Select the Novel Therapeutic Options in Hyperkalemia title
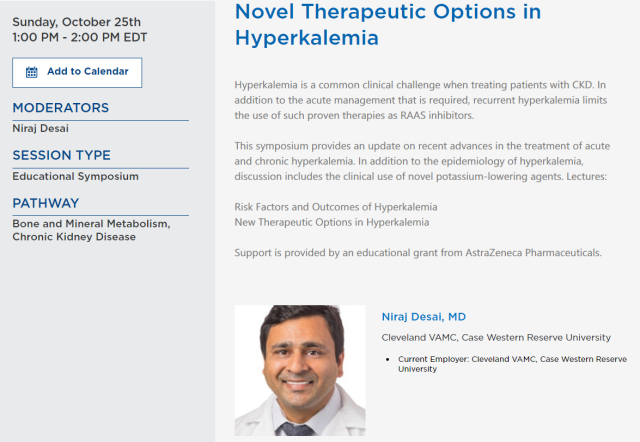The image size is (640, 442). tap(388, 24)
